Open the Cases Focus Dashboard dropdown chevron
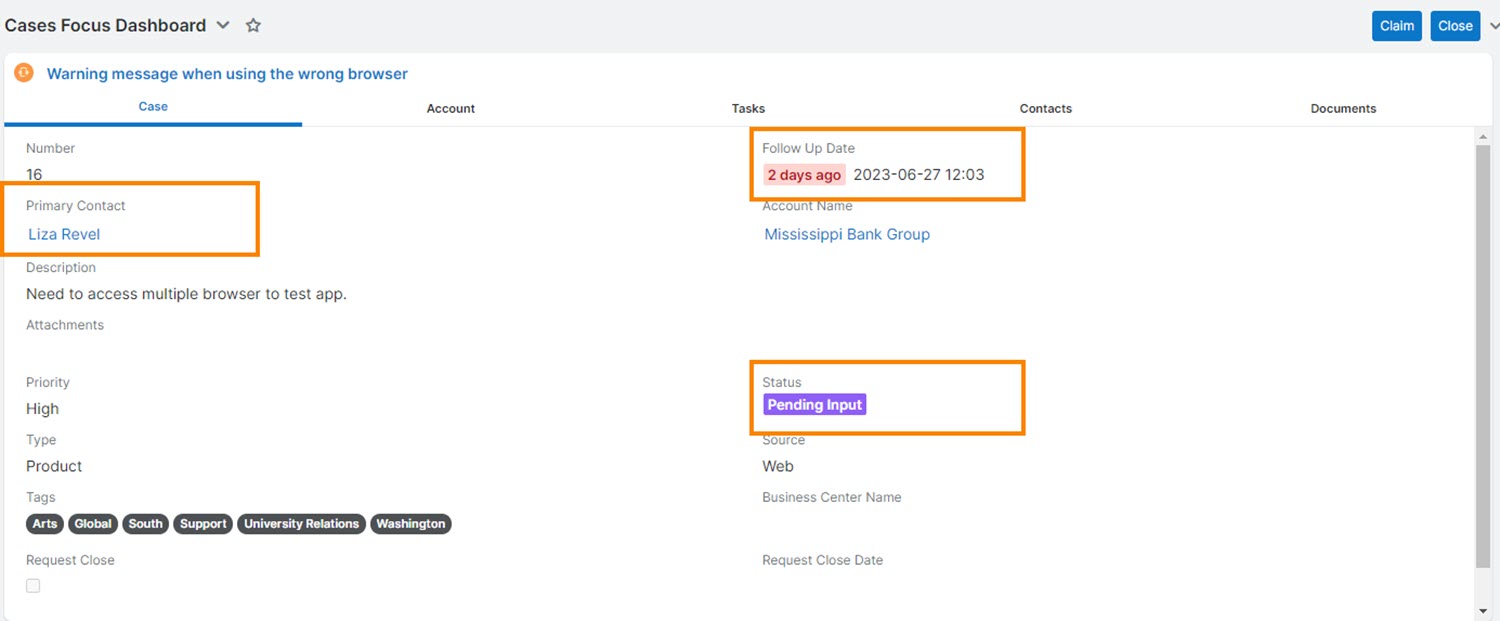The height and width of the screenshot is (621, 1500). (223, 26)
